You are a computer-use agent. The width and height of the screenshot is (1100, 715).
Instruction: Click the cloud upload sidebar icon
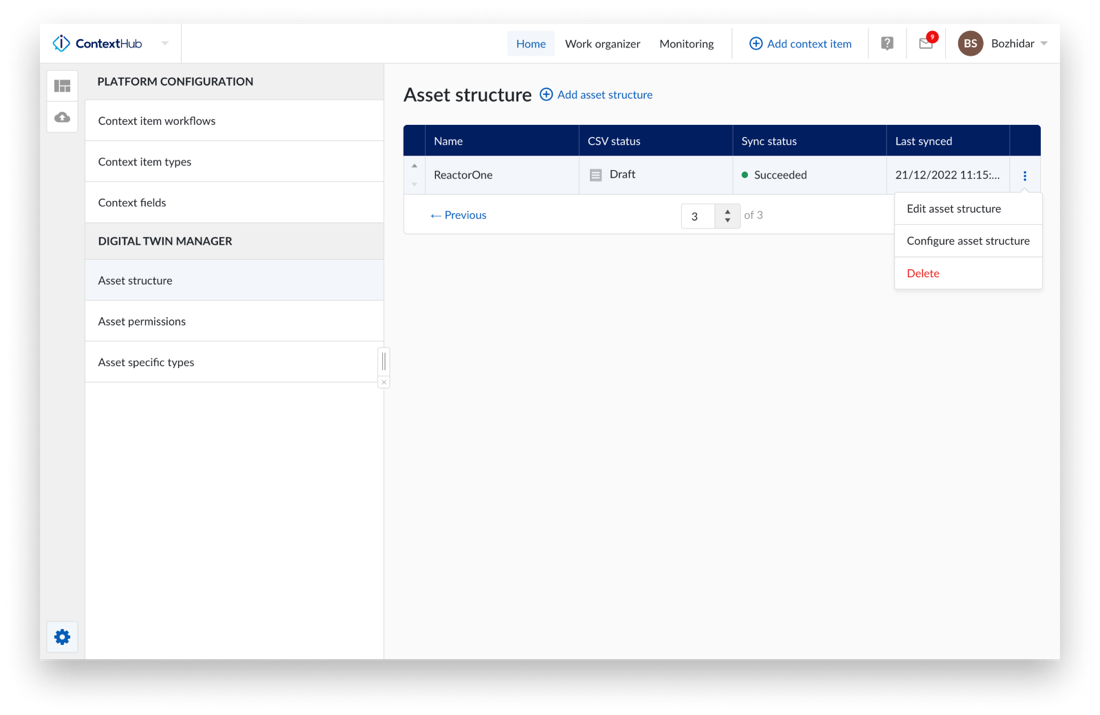pos(62,117)
